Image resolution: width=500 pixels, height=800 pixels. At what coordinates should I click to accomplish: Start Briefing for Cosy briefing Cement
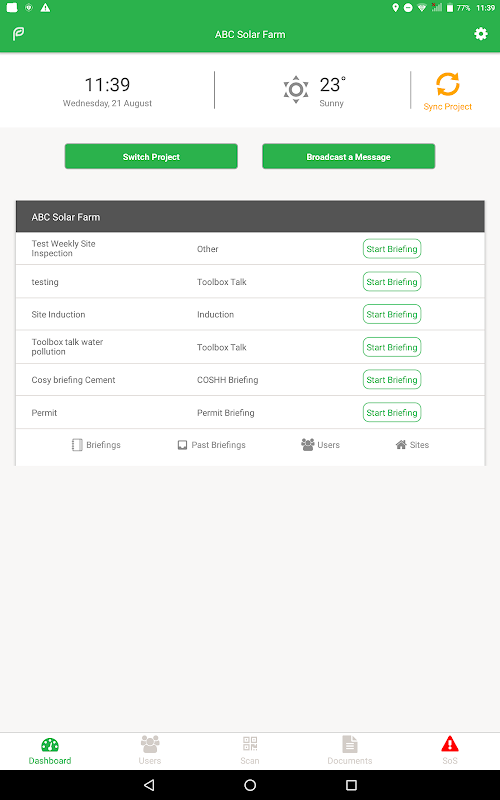click(392, 380)
